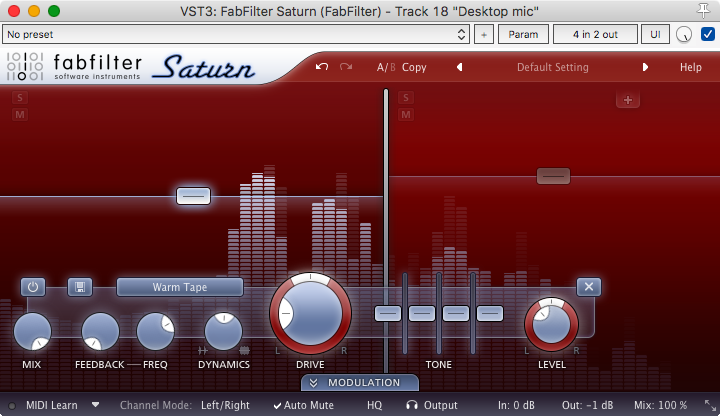Click the undo arrow icon
The height and width of the screenshot is (416, 720).
[322, 67]
